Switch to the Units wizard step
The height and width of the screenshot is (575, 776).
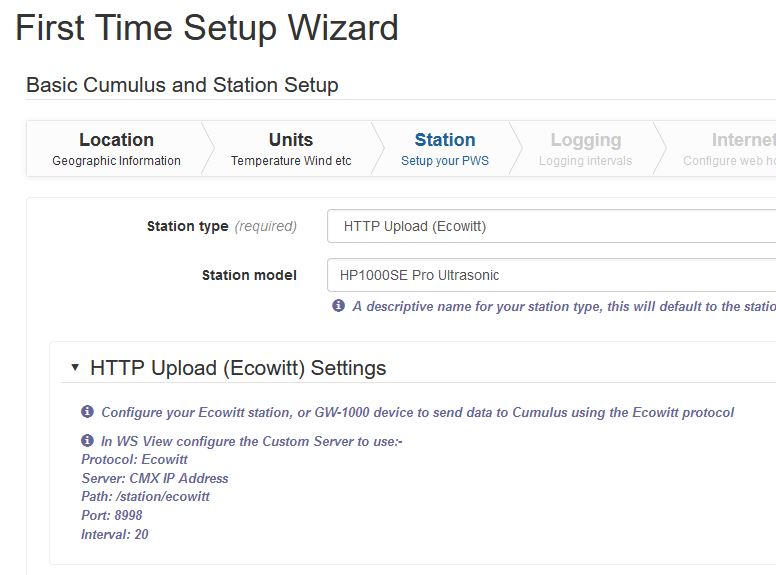coord(290,148)
